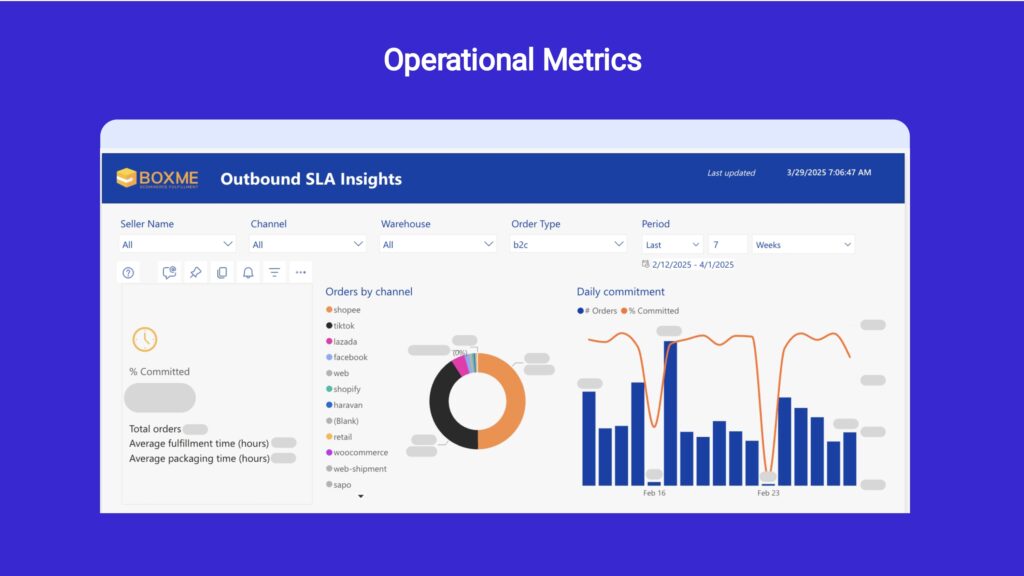Set an alert with bell icon
Screen dimensions: 1024x576
tap(248, 272)
